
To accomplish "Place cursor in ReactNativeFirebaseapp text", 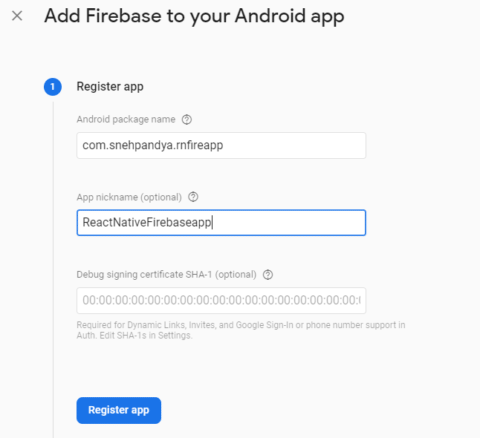I will (147, 222).
